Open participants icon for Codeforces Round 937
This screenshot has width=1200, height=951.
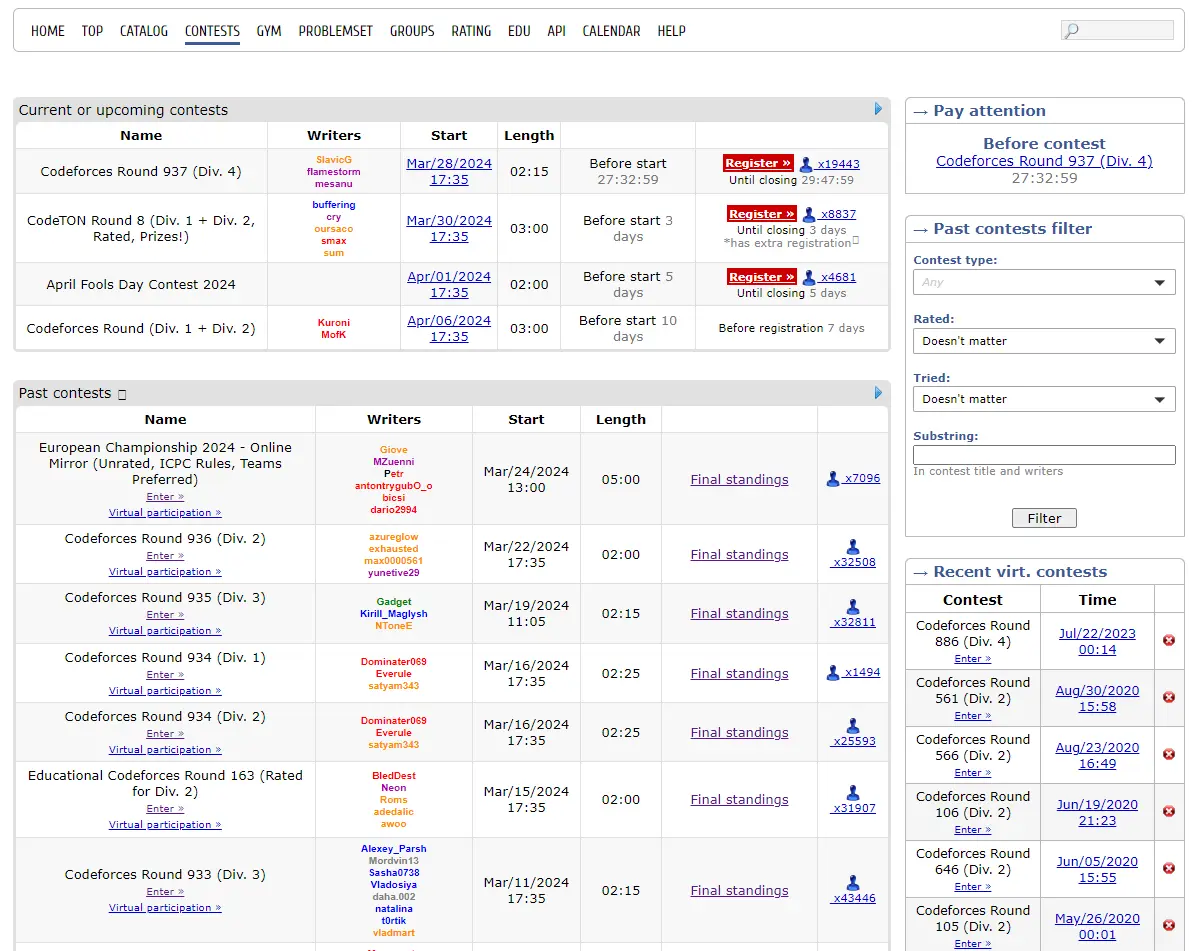tap(807, 164)
